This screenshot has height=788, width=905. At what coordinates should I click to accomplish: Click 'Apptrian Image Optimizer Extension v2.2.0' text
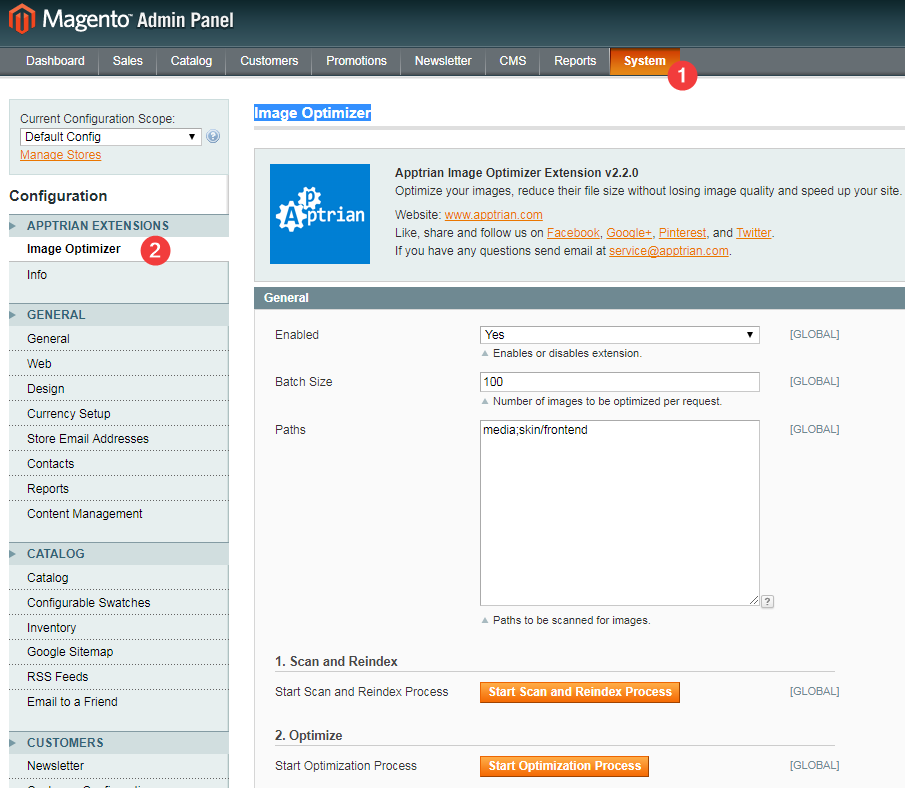[x=517, y=173]
